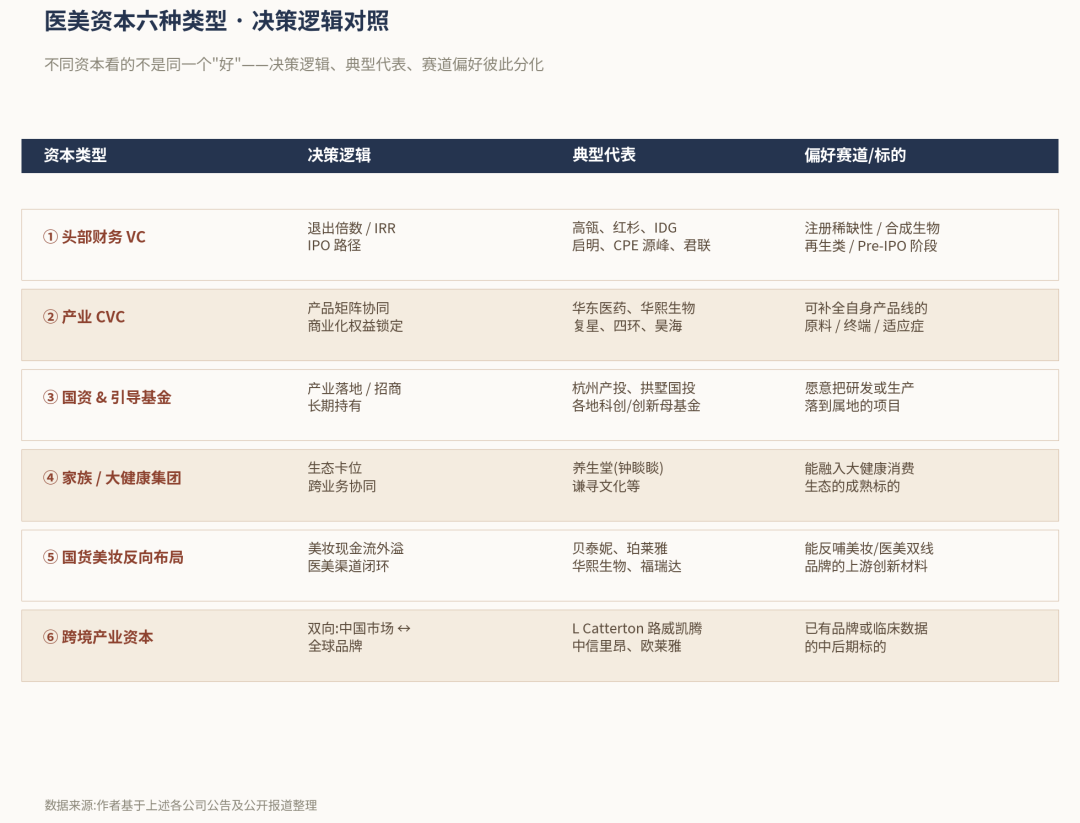Click the cell 退出倍数 / IRR IPO 路径
Image resolution: width=1080 pixels, height=823 pixels.
351,237
